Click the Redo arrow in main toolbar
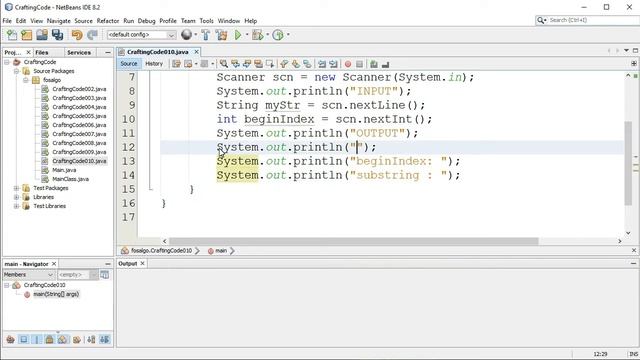Screen dimensions: 640x360 [92, 35]
